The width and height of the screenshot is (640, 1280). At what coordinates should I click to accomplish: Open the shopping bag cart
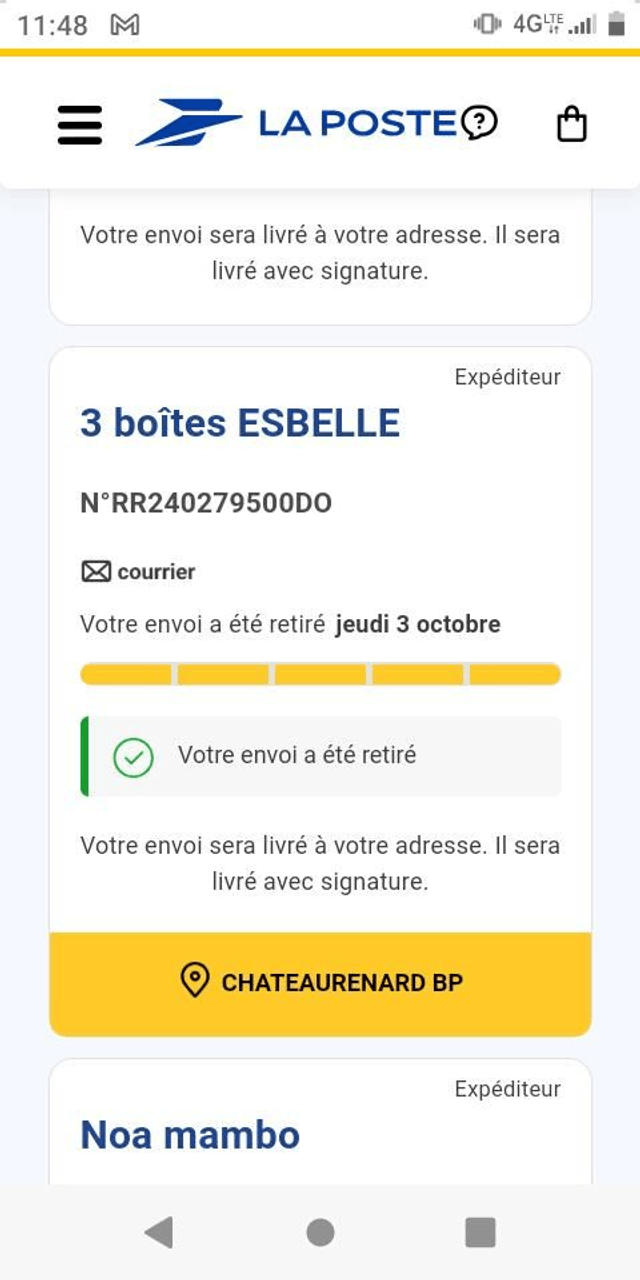[571, 125]
